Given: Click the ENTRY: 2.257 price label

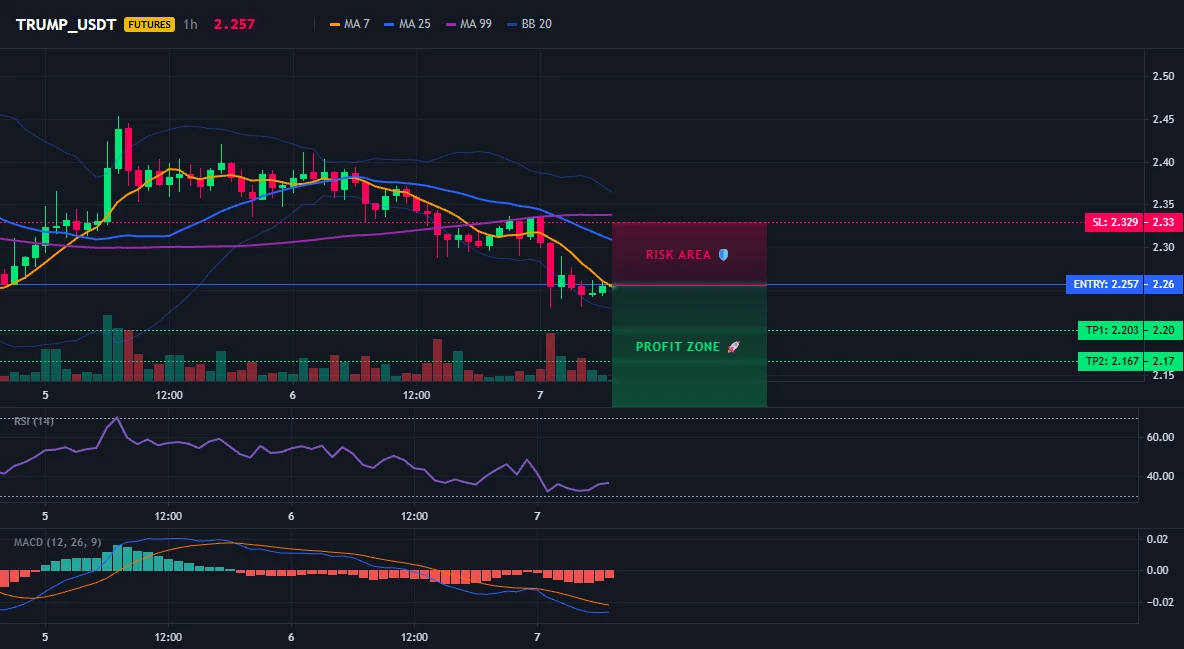Looking at the screenshot, I should [x=1105, y=285].
